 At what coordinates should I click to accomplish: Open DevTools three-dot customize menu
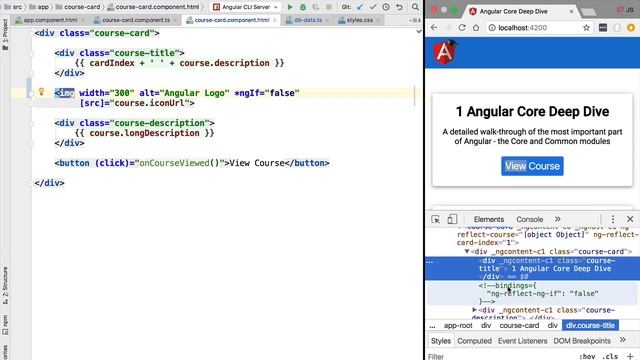[613, 219]
